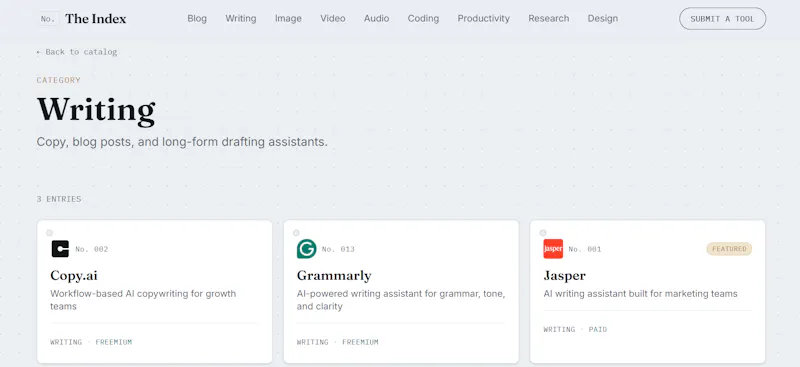Click the Grammarly green G logo

307,249
